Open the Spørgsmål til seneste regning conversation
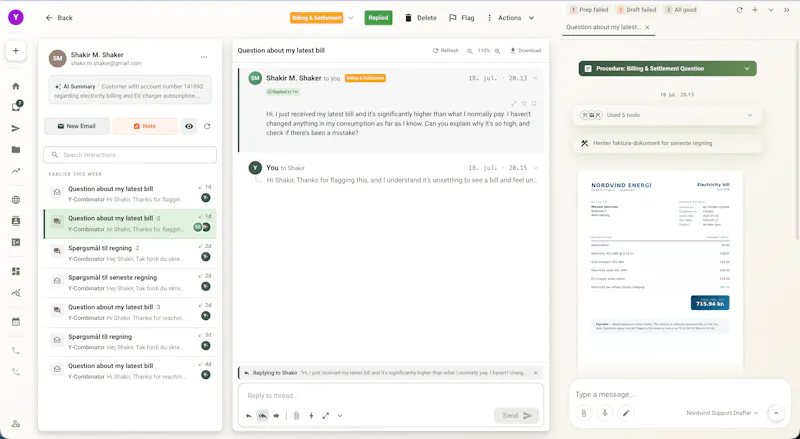Screen dimensions: 800x439 [x=130, y=282]
